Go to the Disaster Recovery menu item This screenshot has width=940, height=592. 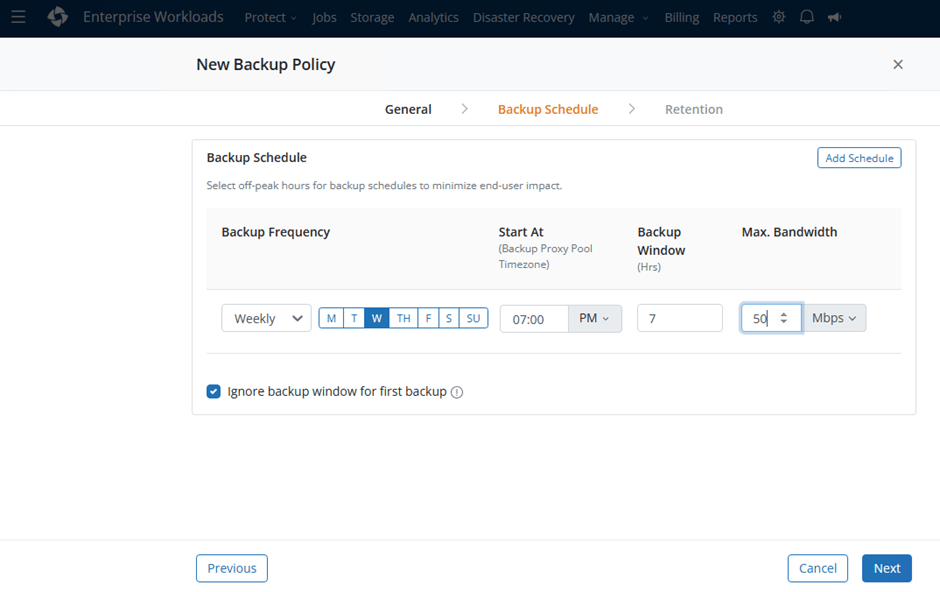pyautogui.click(x=523, y=17)
